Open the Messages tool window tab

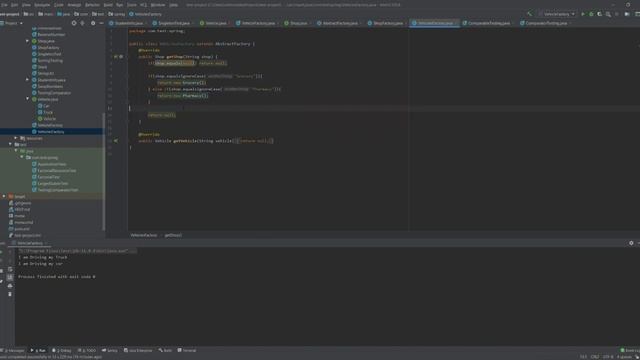14,350
